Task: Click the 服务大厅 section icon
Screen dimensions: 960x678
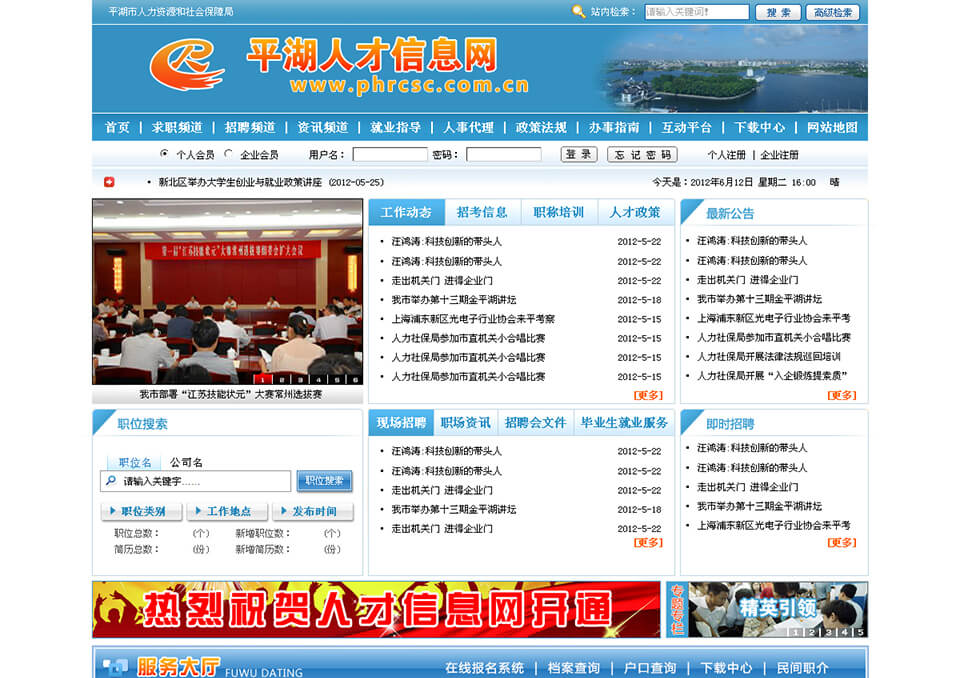Action: click(115, 666)
